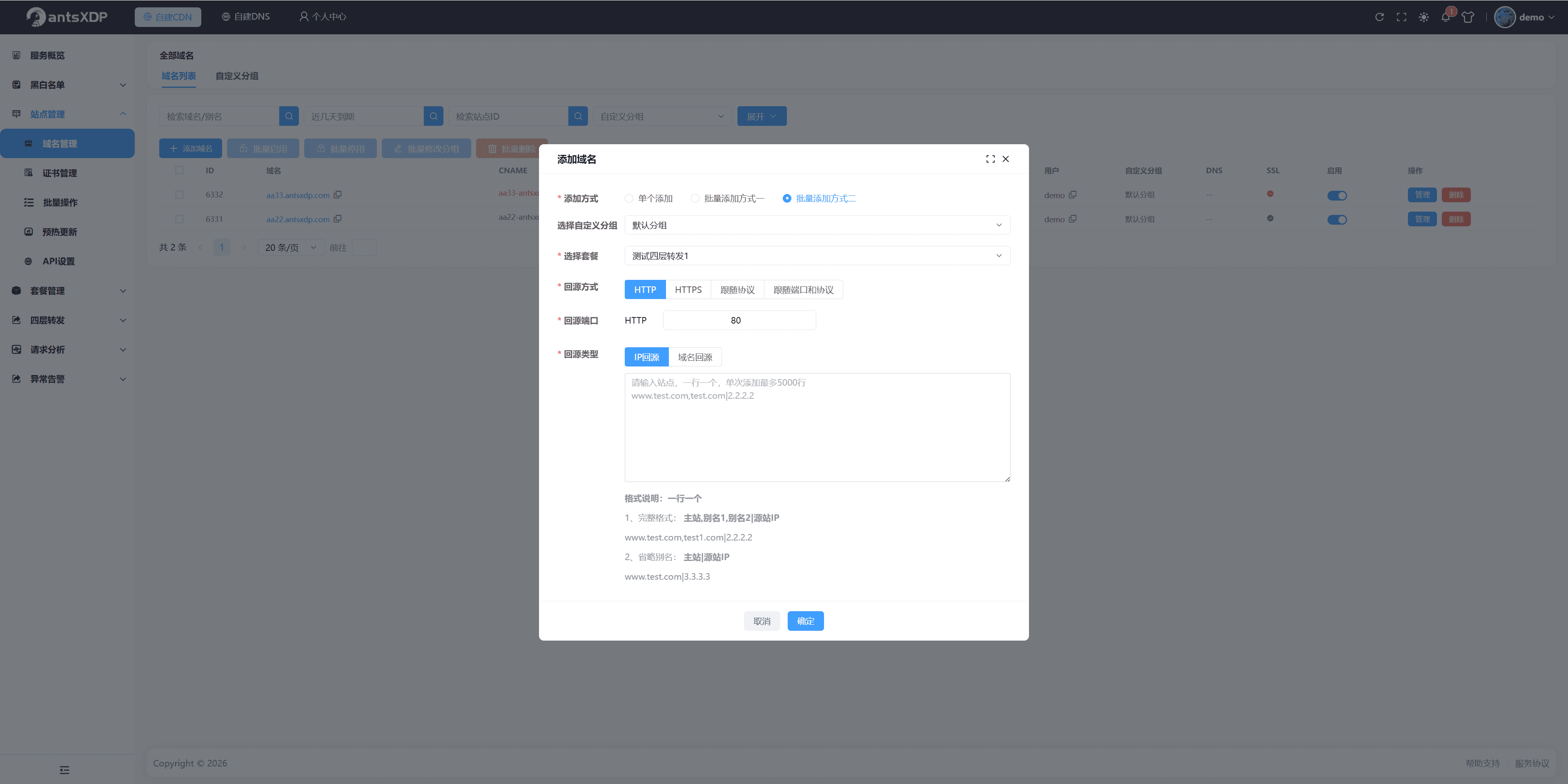Select 域名回源 回源类型 option
The image size is (1568, 784).
695,357
